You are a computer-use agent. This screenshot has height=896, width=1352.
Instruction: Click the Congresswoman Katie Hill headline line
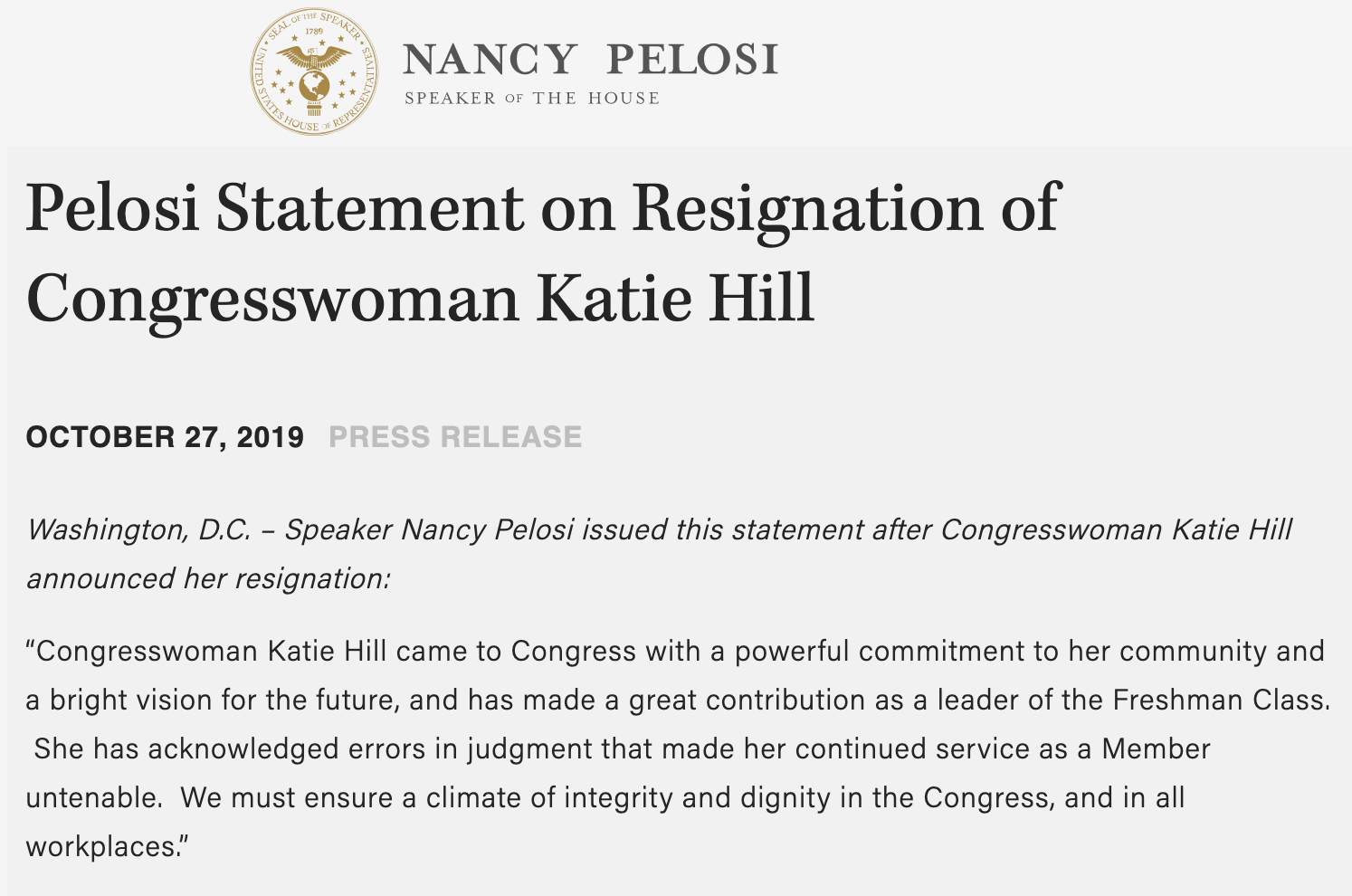tap(420, 300)
